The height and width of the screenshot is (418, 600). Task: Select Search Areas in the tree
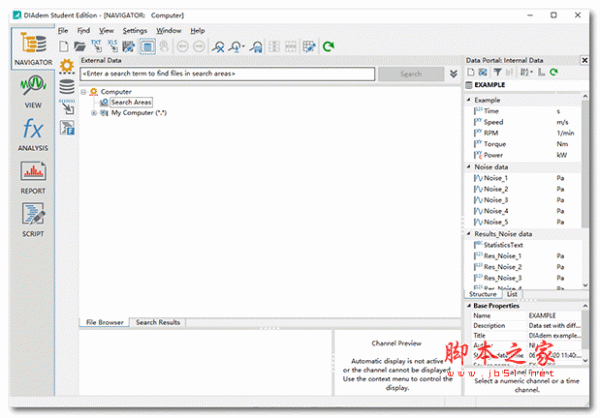[x=131, y=102]
